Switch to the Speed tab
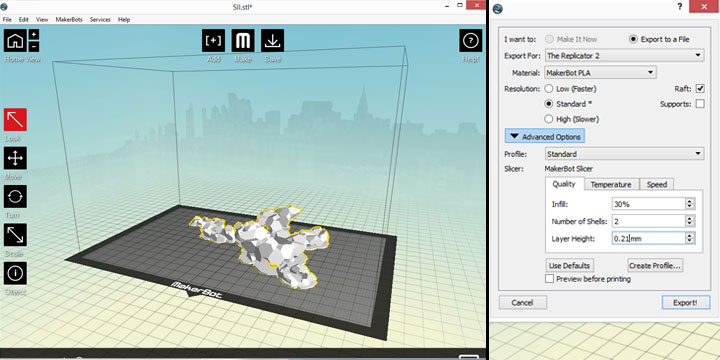720x360 pixels. [x=657, y=184]
